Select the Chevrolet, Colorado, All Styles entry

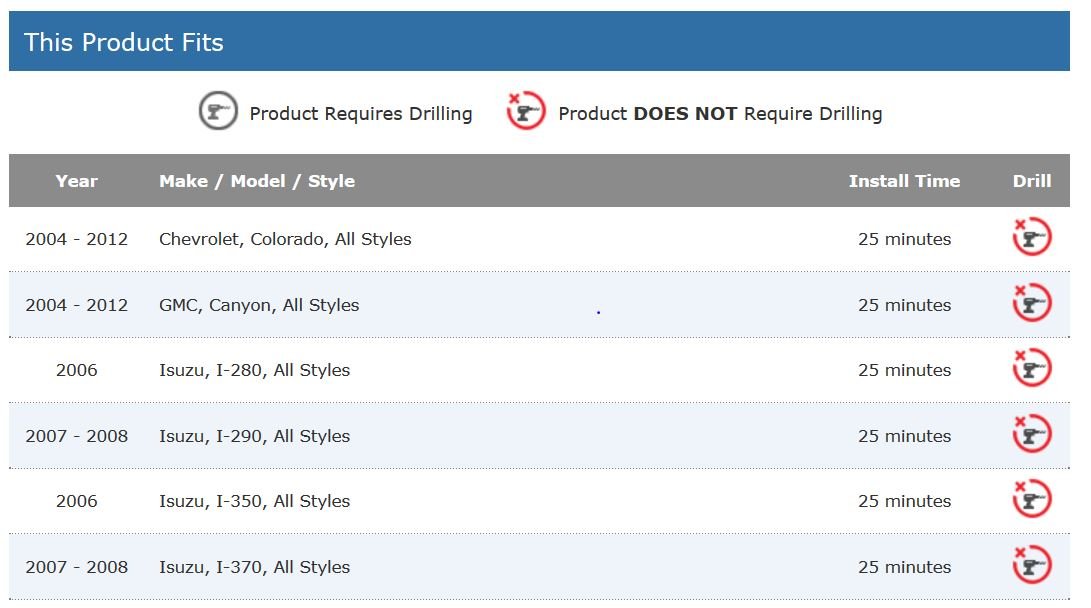click(285, 239)
